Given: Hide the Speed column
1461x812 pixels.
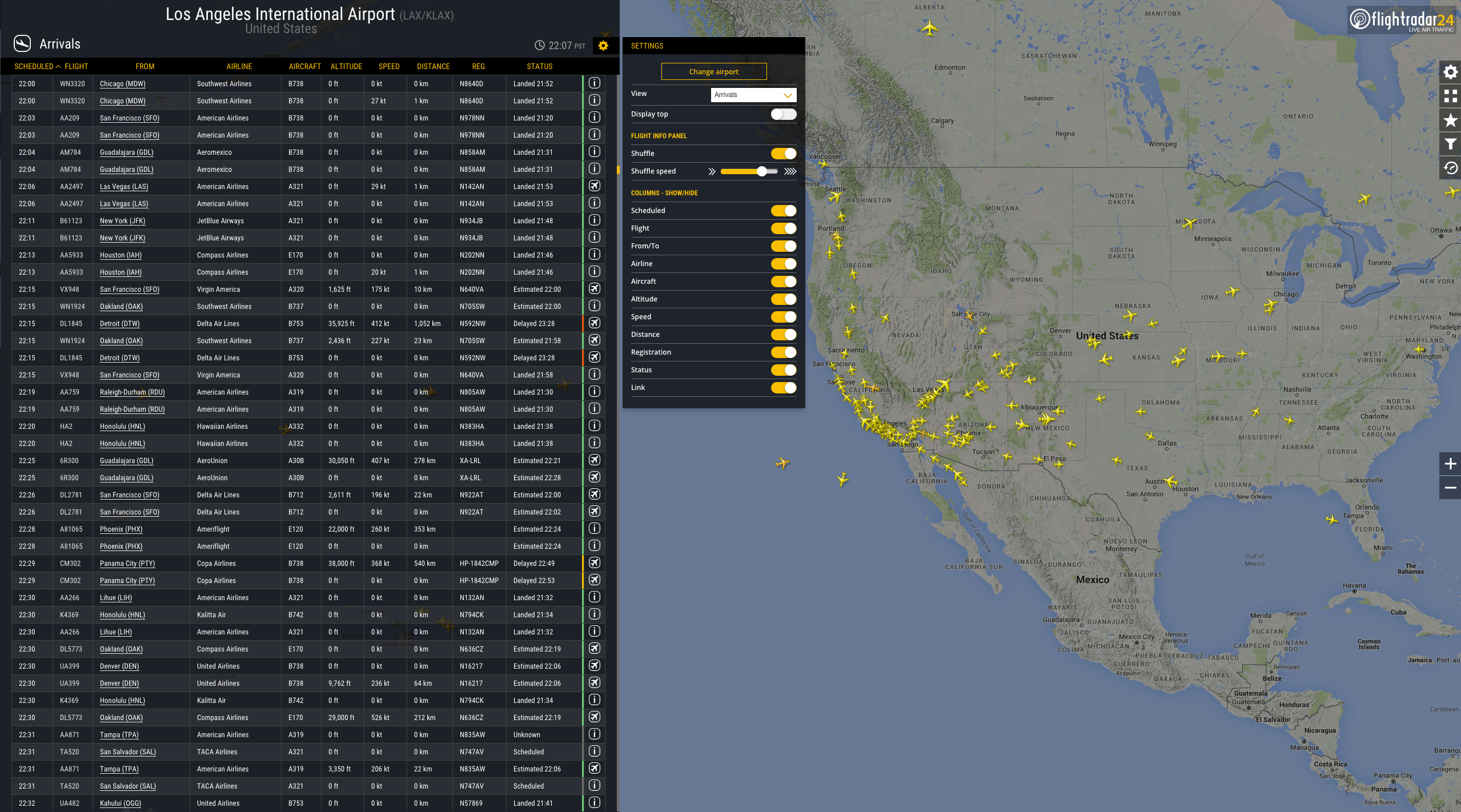Looking at the screenshot, I should click(783, 317).
